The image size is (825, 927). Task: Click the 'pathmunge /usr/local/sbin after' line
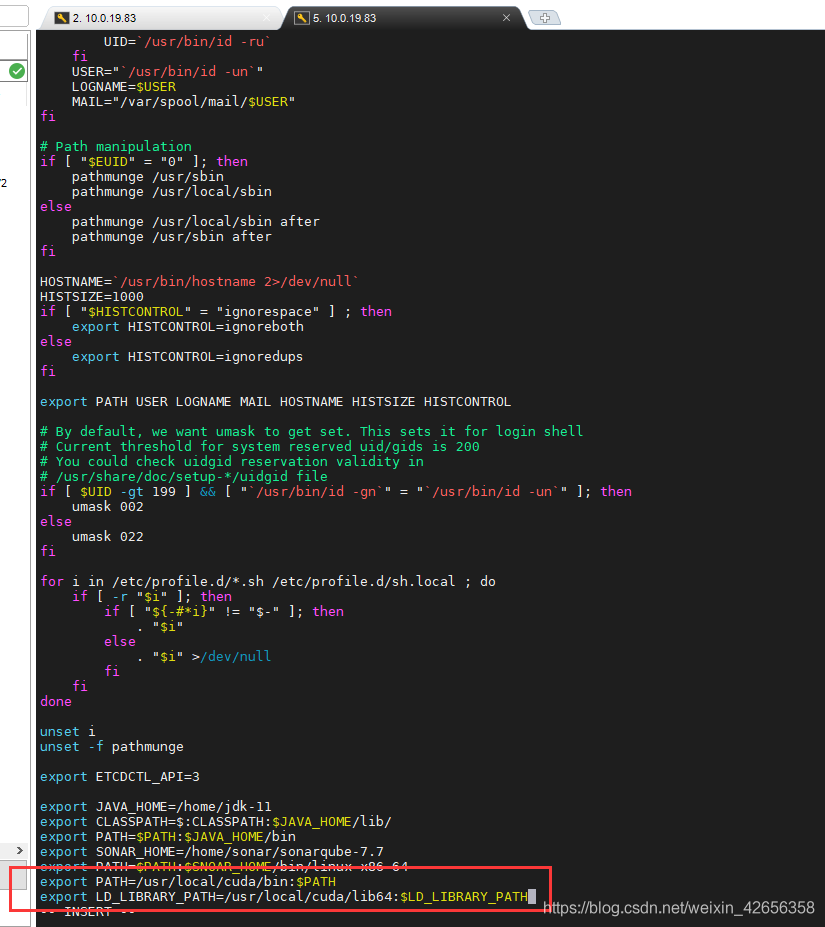click(x=196, y=222)
